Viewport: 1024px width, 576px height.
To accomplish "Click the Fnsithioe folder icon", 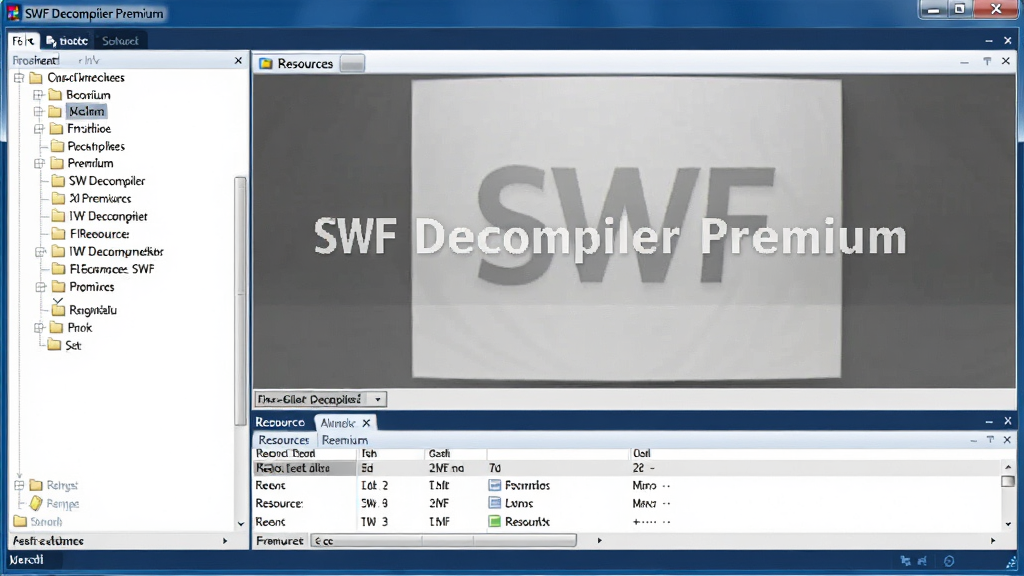I will [x=57, y=129].
